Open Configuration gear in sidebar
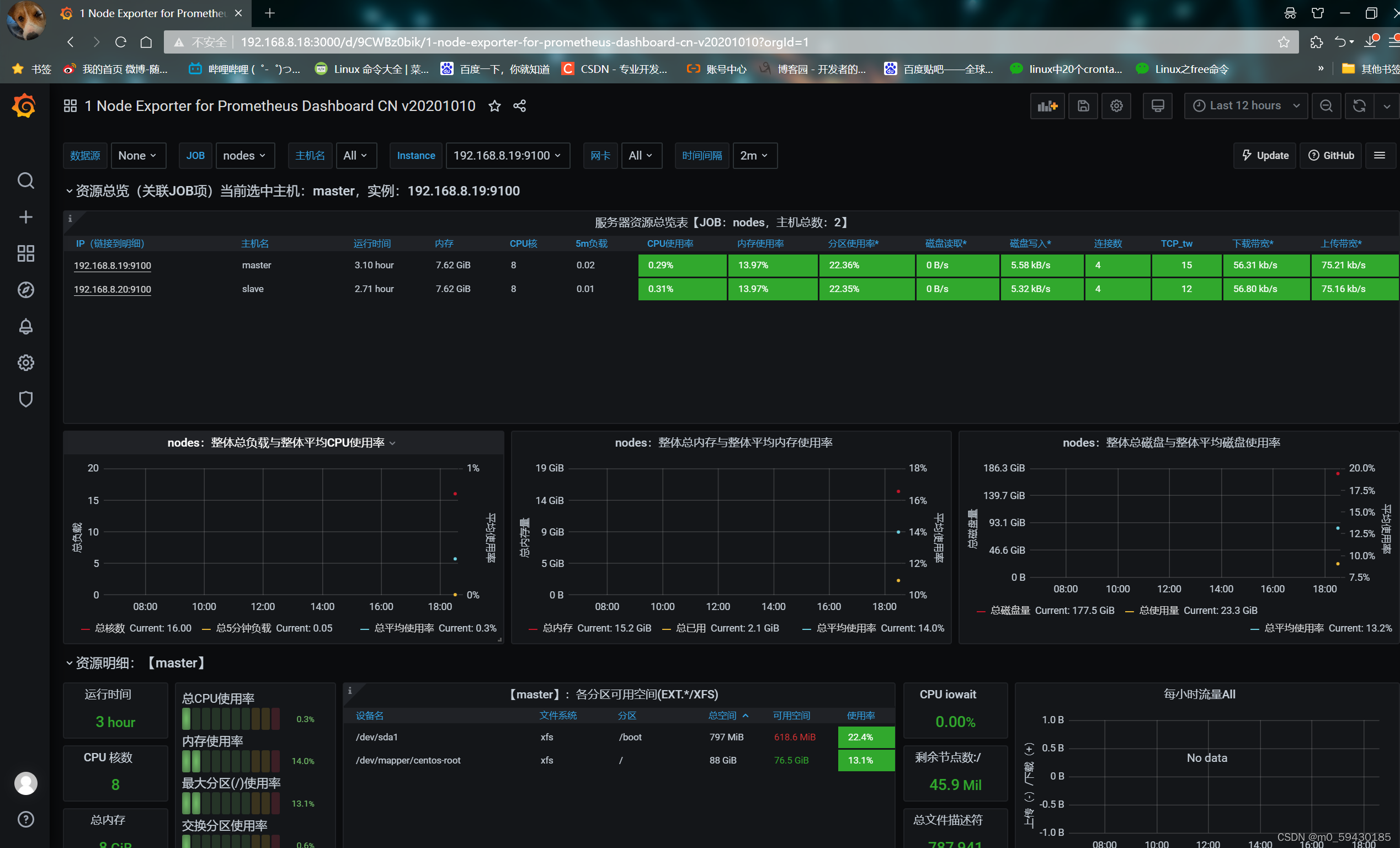The image size is (1400, 848). pos(25,363)
